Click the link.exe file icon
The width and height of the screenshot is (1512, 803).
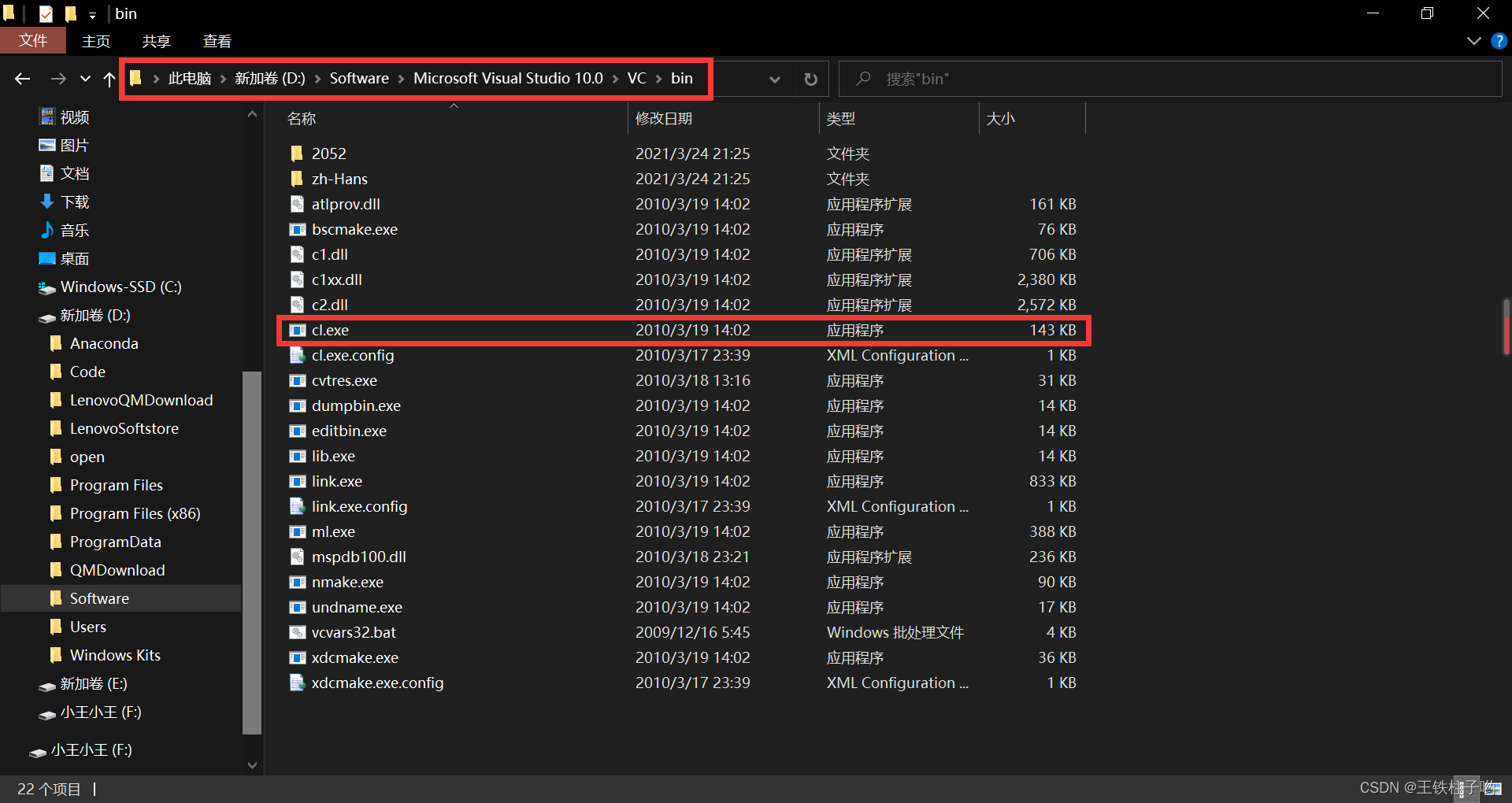[x=297, y=482]
